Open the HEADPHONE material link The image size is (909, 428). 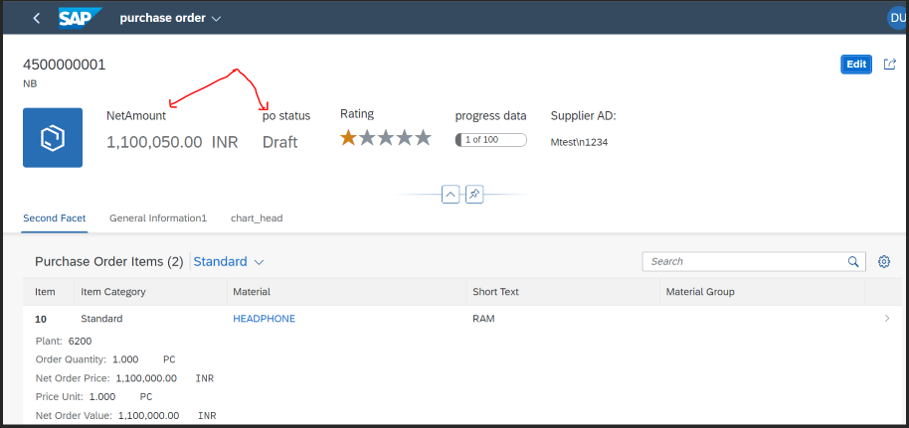[x=264, y=318]
